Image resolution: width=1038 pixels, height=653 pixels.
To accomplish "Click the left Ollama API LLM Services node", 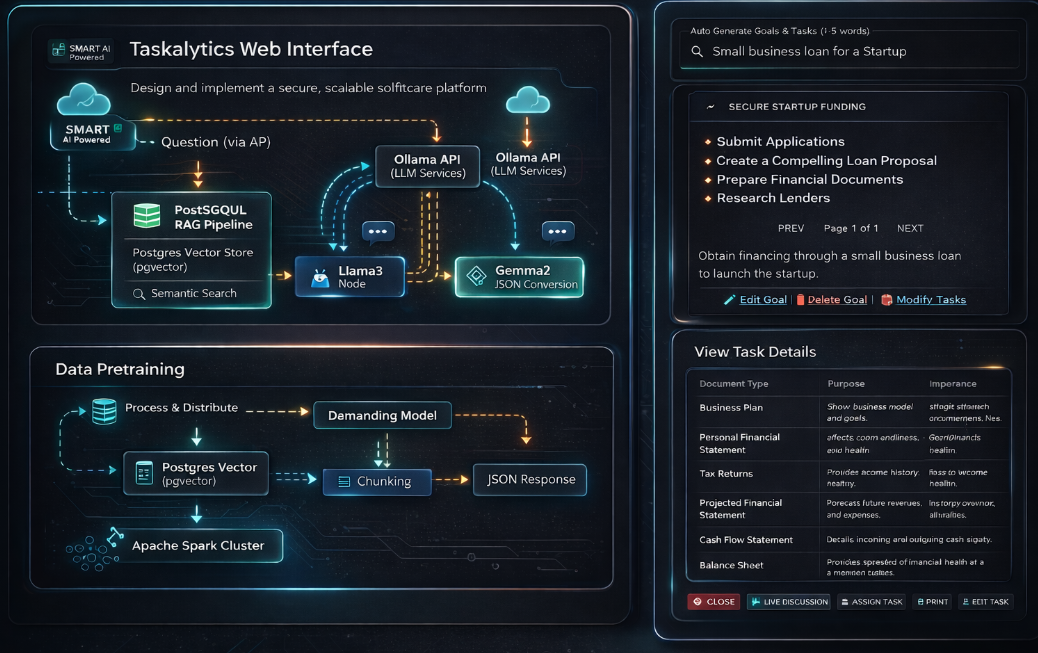I will click(428, 166).
